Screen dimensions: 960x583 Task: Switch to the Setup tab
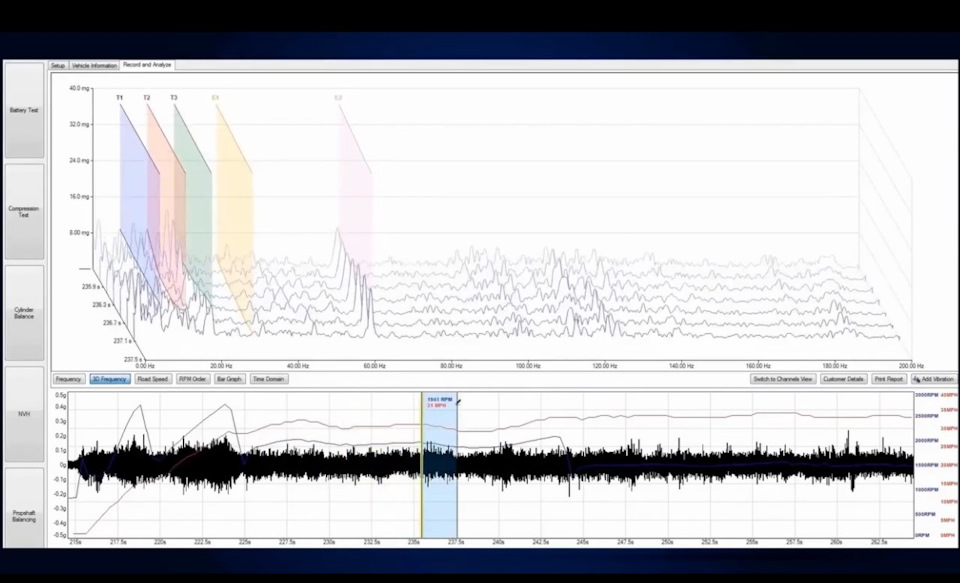[x=58, y=66]
